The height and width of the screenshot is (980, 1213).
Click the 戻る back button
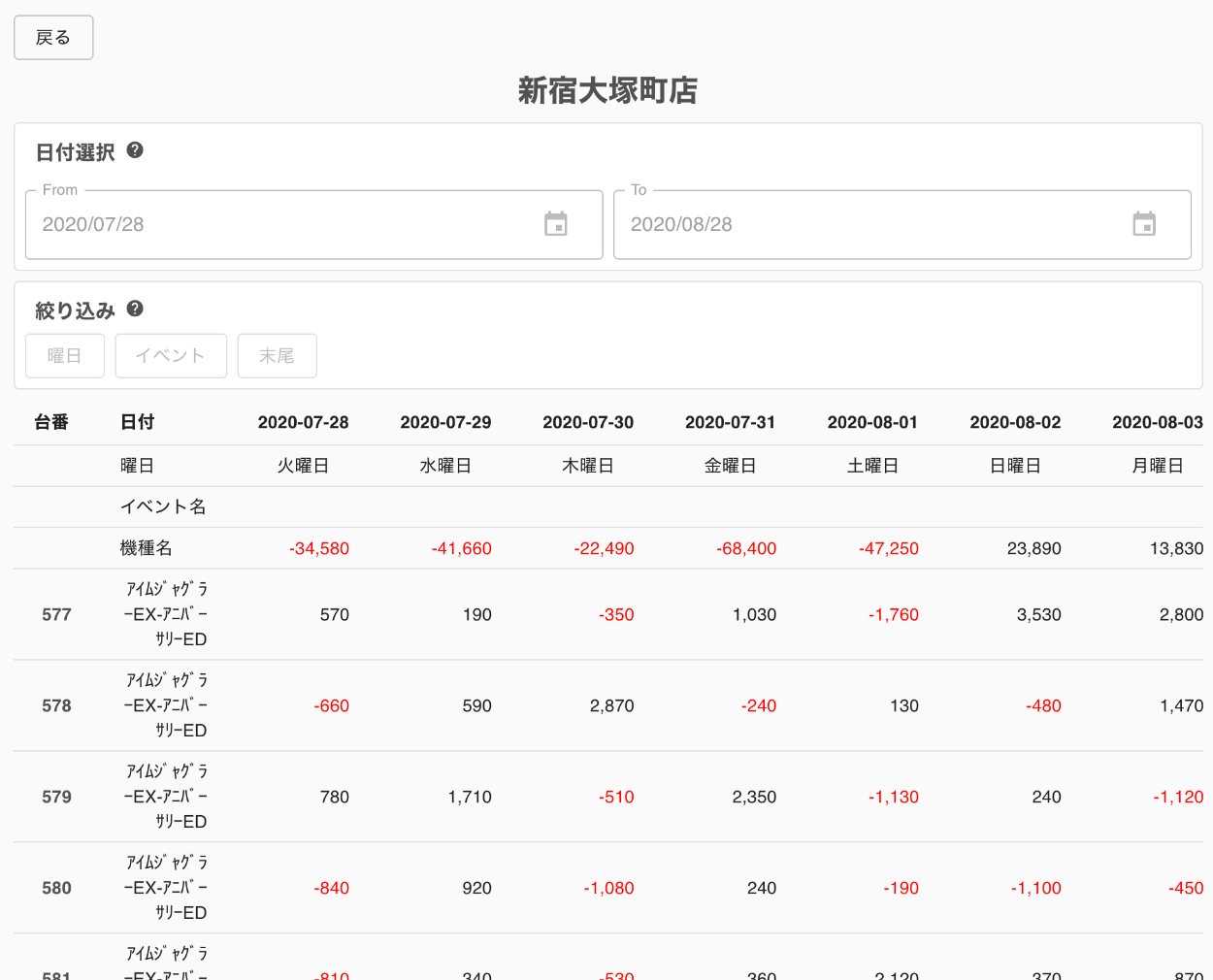(x=53, y=38)
